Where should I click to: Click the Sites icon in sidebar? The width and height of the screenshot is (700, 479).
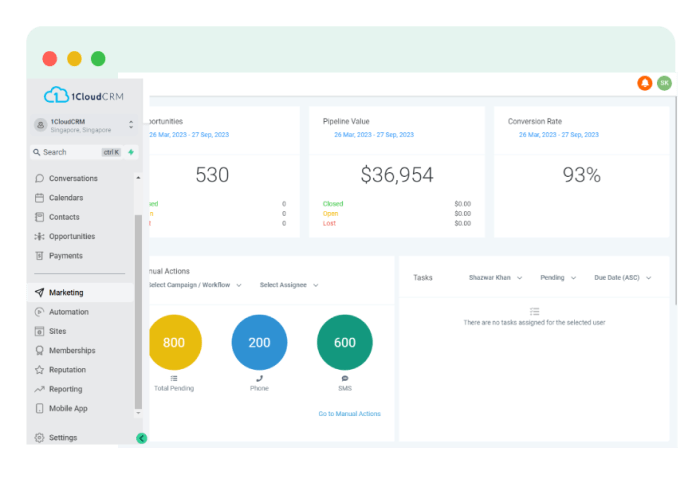click(x=39, y=331)
